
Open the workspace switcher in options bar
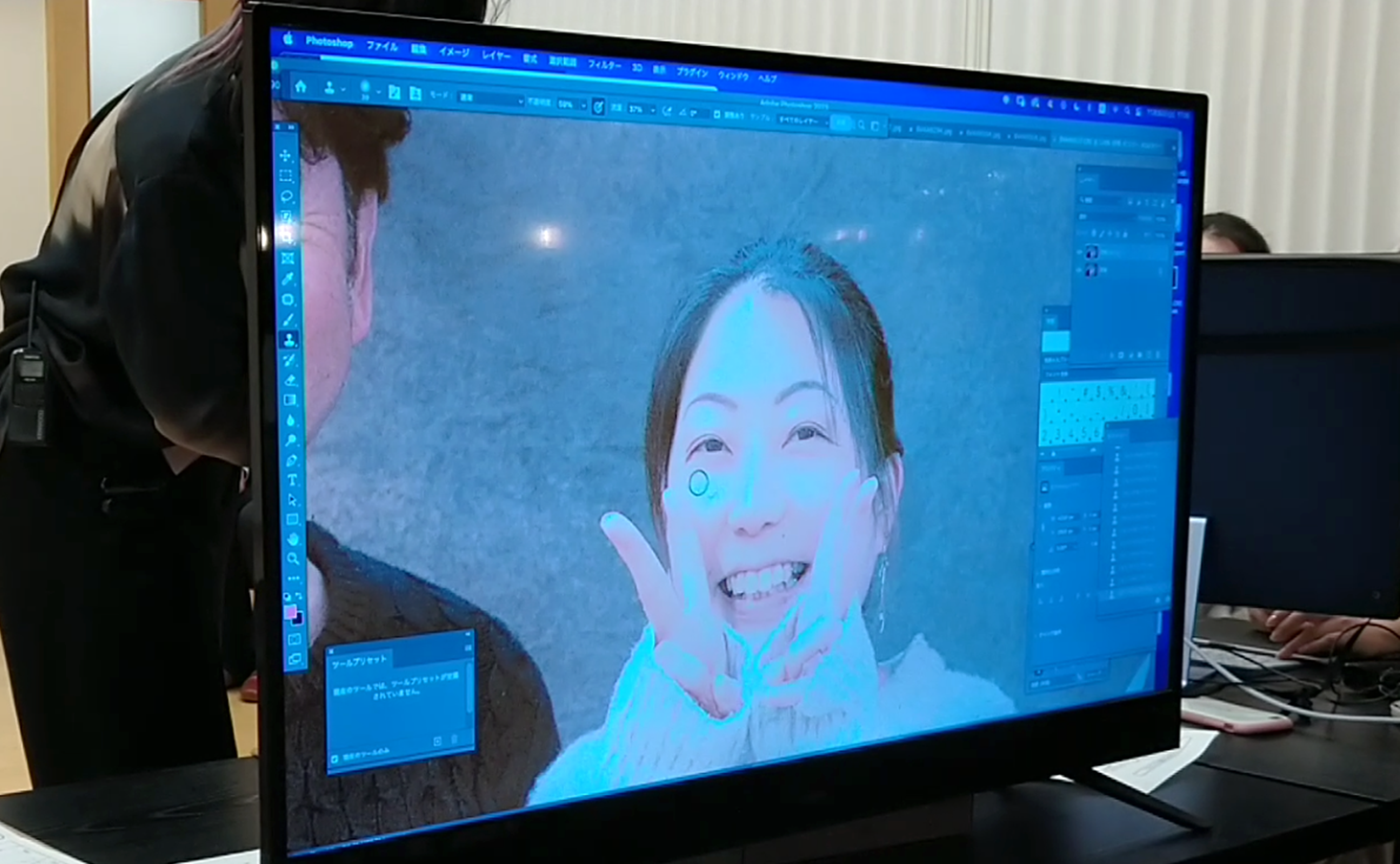(x=876, y=126)
